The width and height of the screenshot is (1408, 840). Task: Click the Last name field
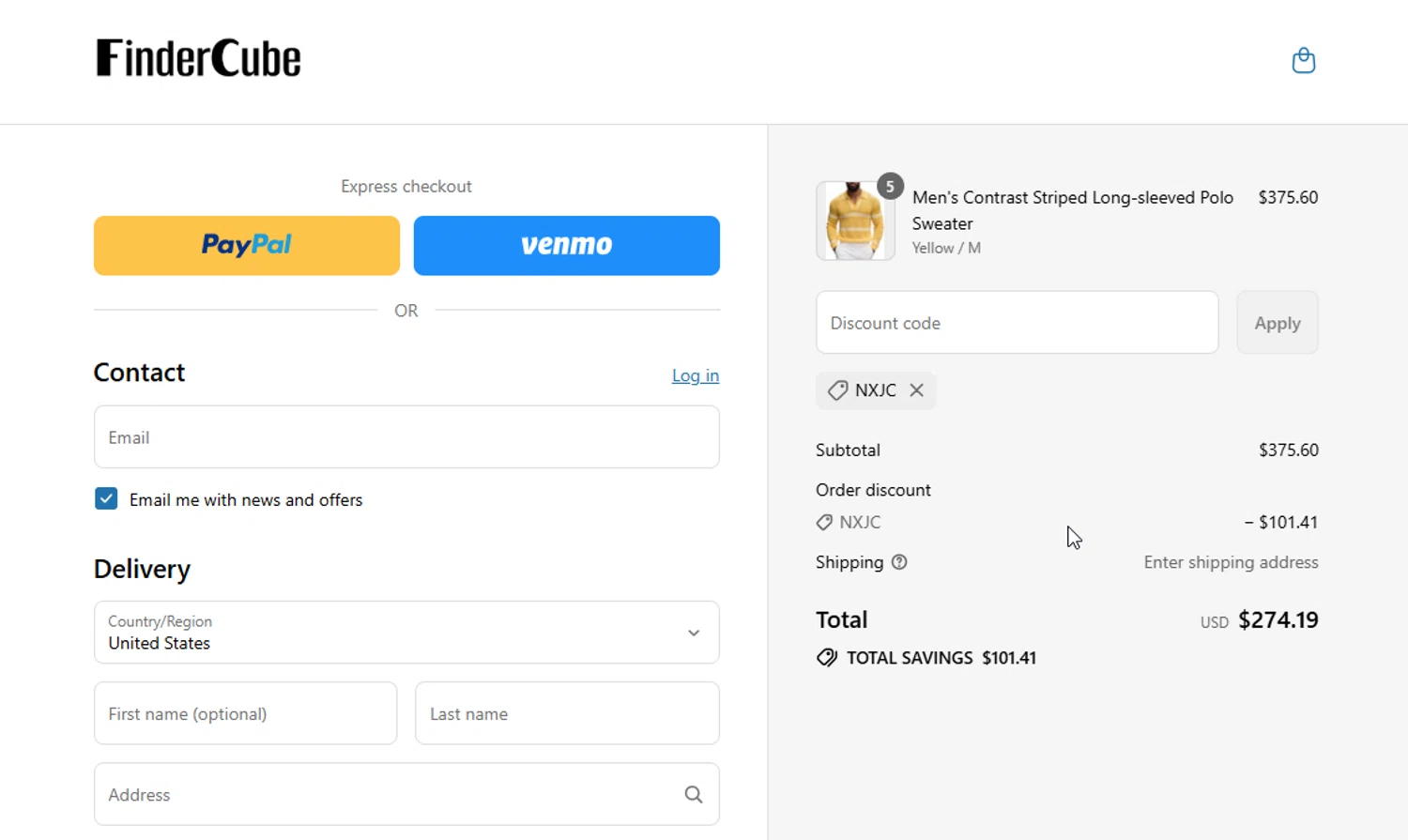pyautogui.click(x=567, y=713)
